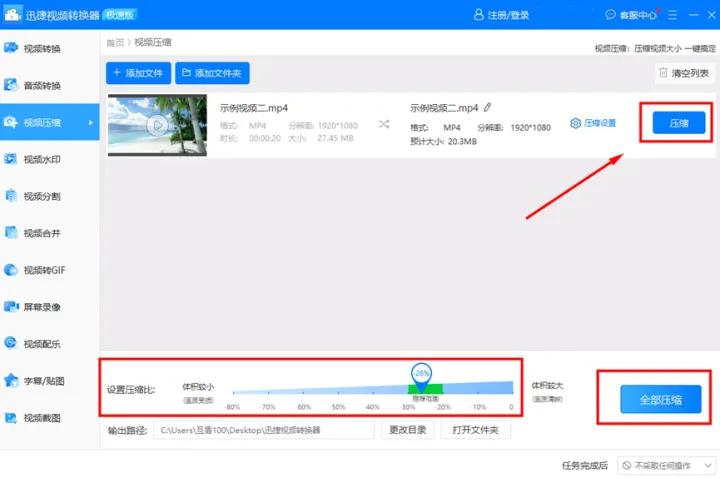Click the 压缩 button for the video
This screenshot has height=478, width=720.
[x=679, y=123]
